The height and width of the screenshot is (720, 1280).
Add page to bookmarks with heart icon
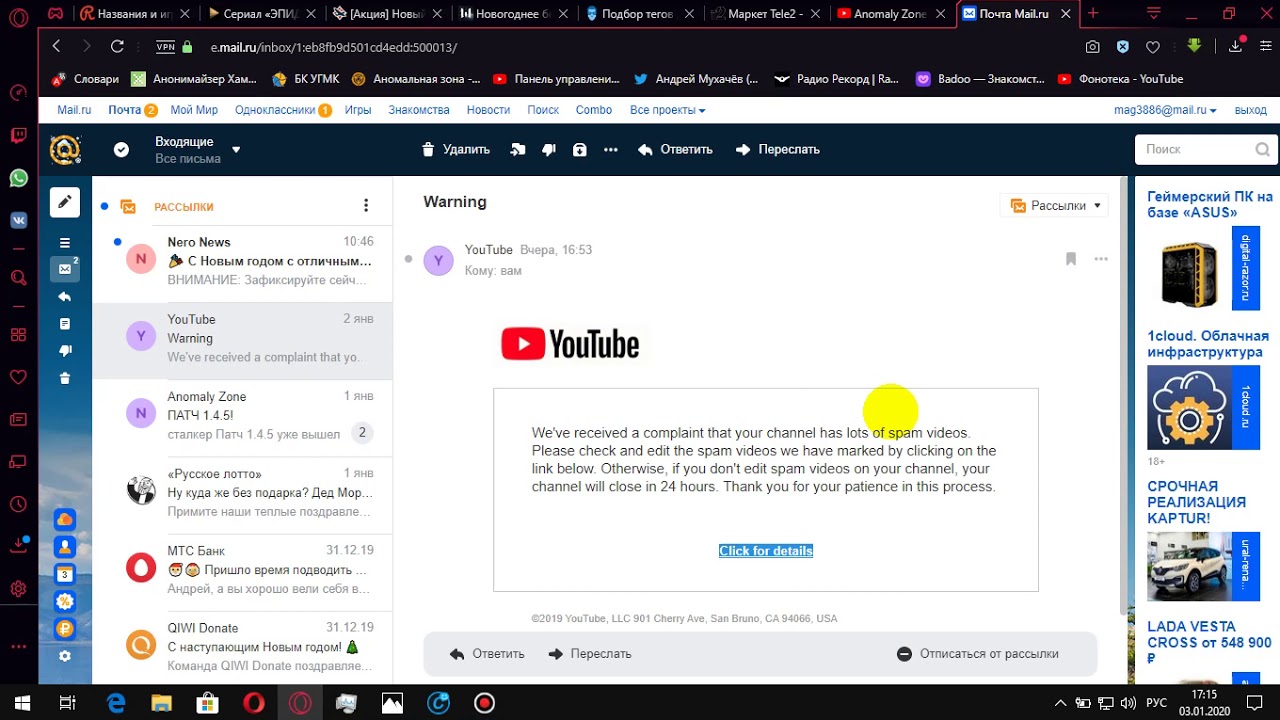coord(1153,47)
